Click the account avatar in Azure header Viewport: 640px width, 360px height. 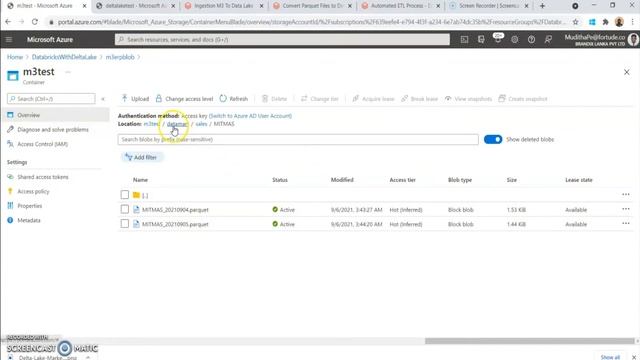pos(633,40)
